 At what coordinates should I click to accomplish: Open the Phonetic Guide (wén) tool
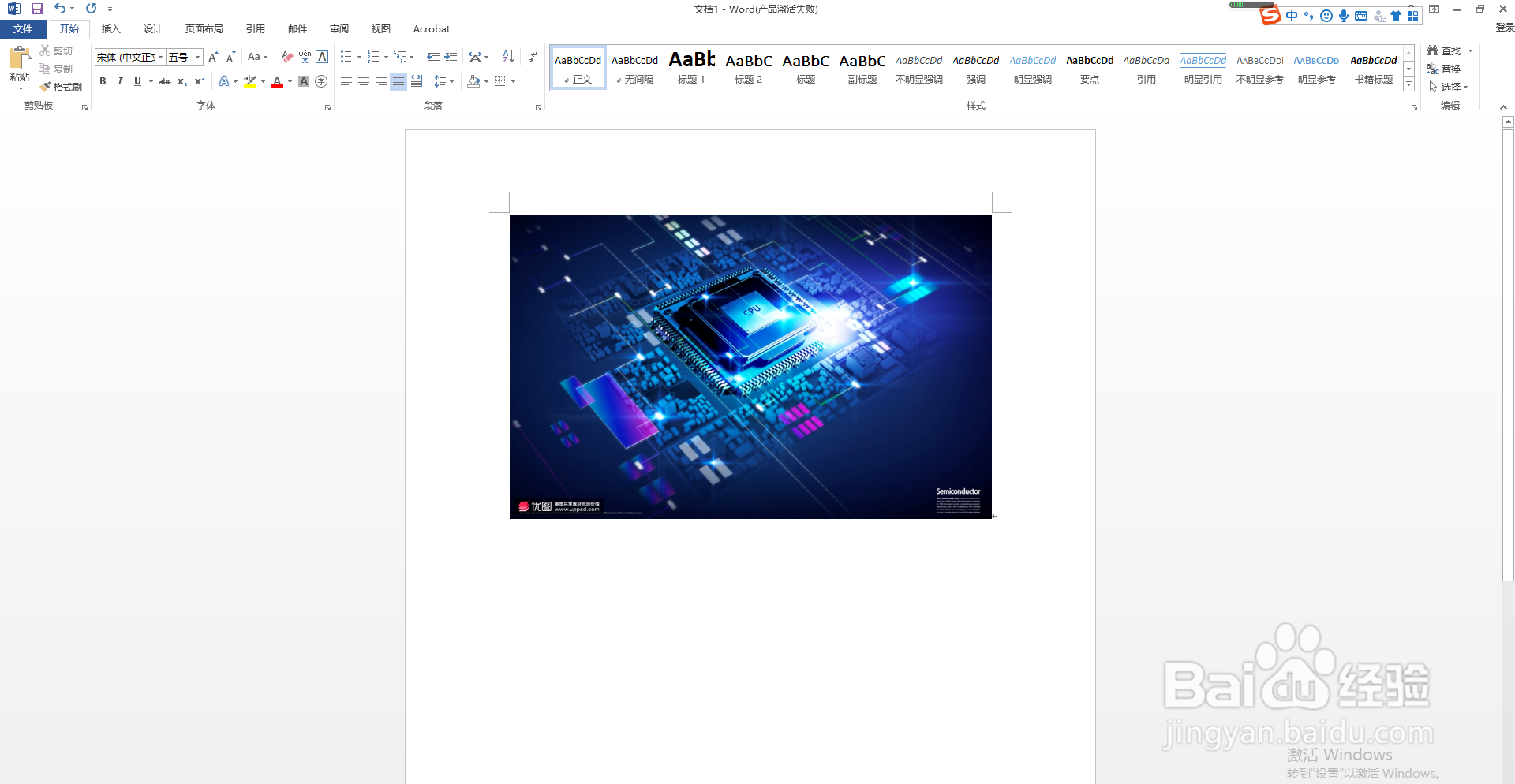pyautogui.click(x=305, y=57)
